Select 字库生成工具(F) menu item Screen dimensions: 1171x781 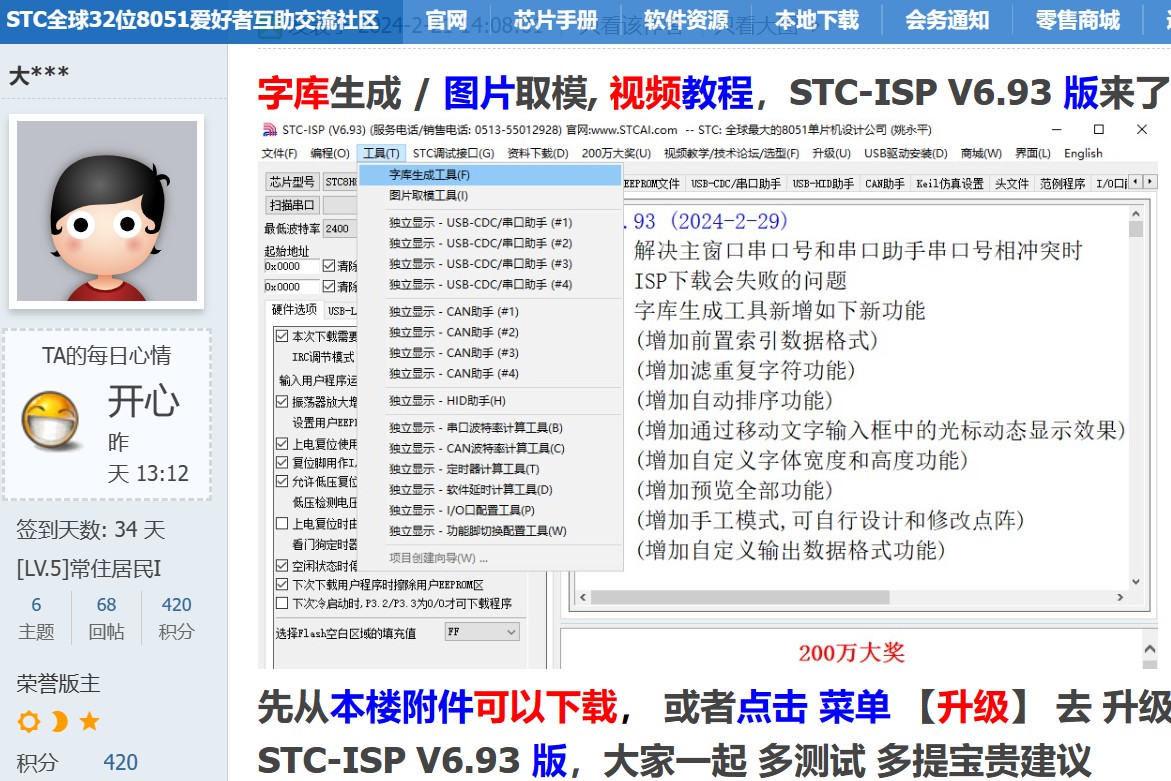(490, 175)
